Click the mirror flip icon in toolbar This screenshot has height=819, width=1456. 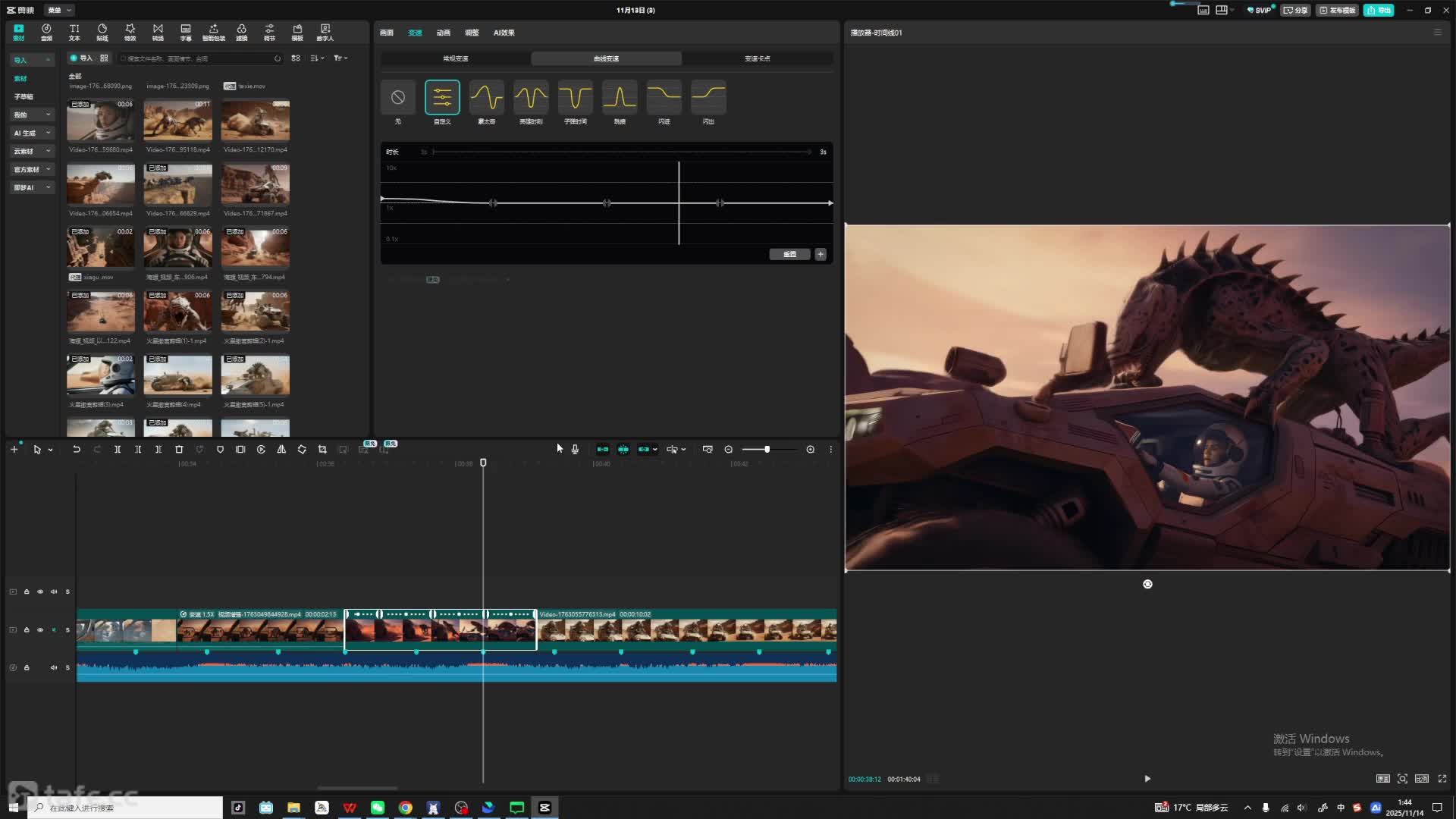[281, 450]
